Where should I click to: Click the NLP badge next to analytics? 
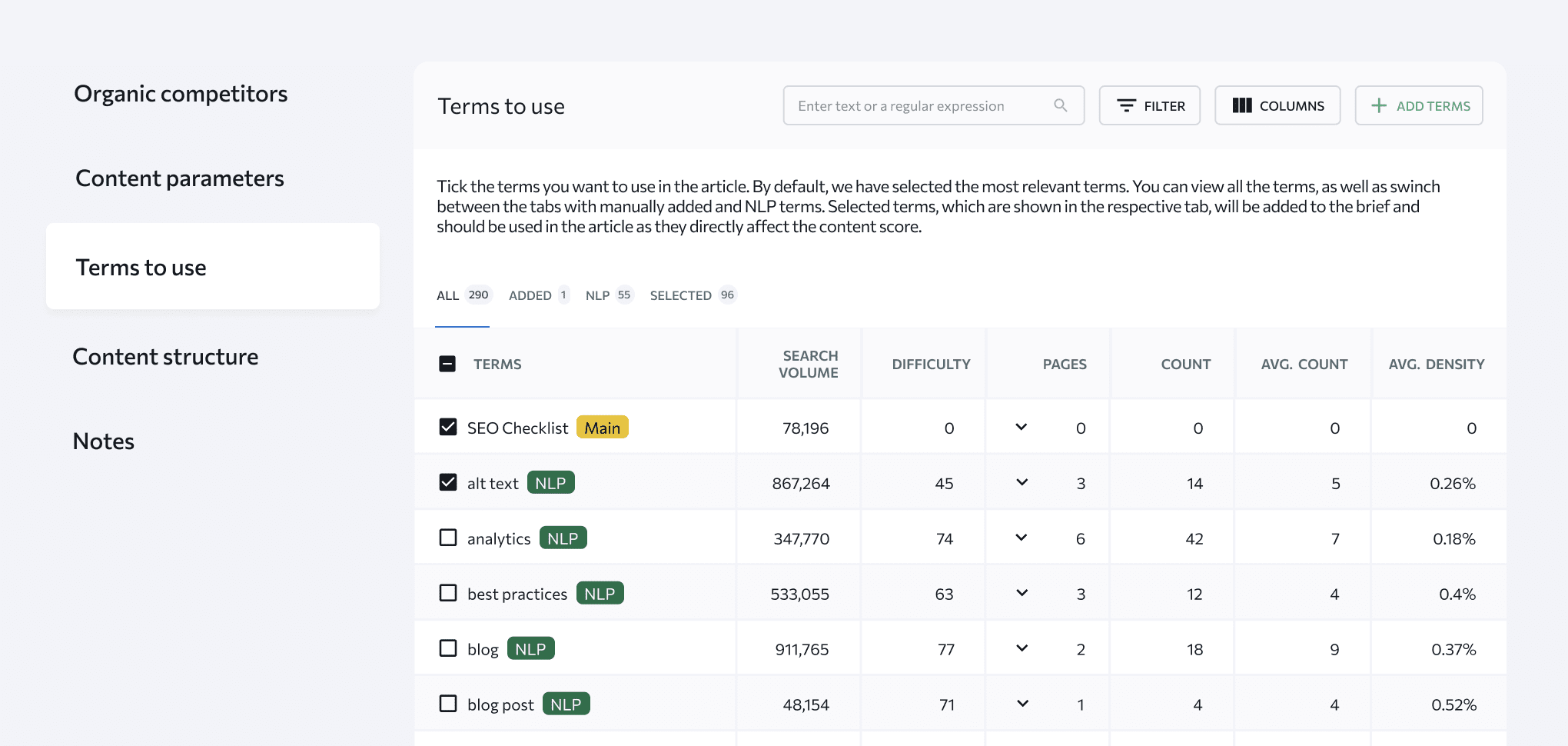563,538
